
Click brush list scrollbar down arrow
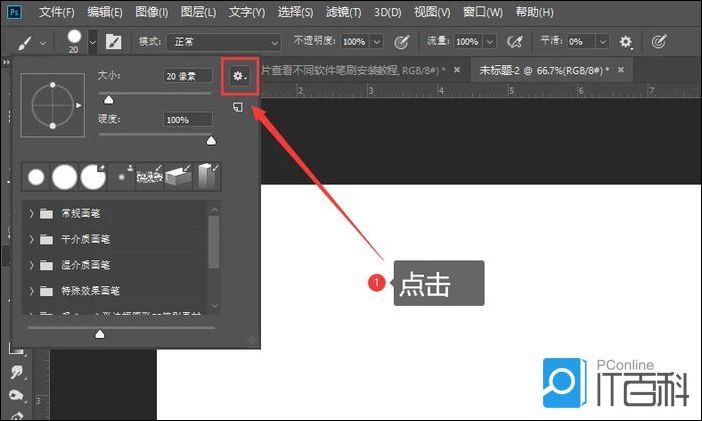tap(214, 306)
